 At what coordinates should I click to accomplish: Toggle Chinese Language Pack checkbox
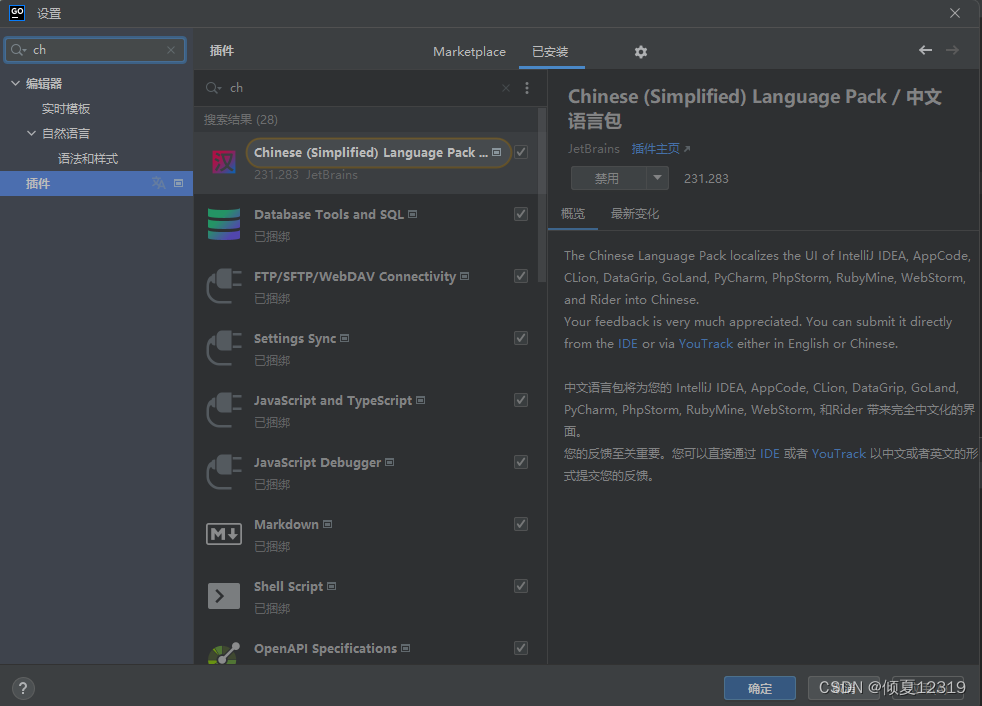coord(521,152)
